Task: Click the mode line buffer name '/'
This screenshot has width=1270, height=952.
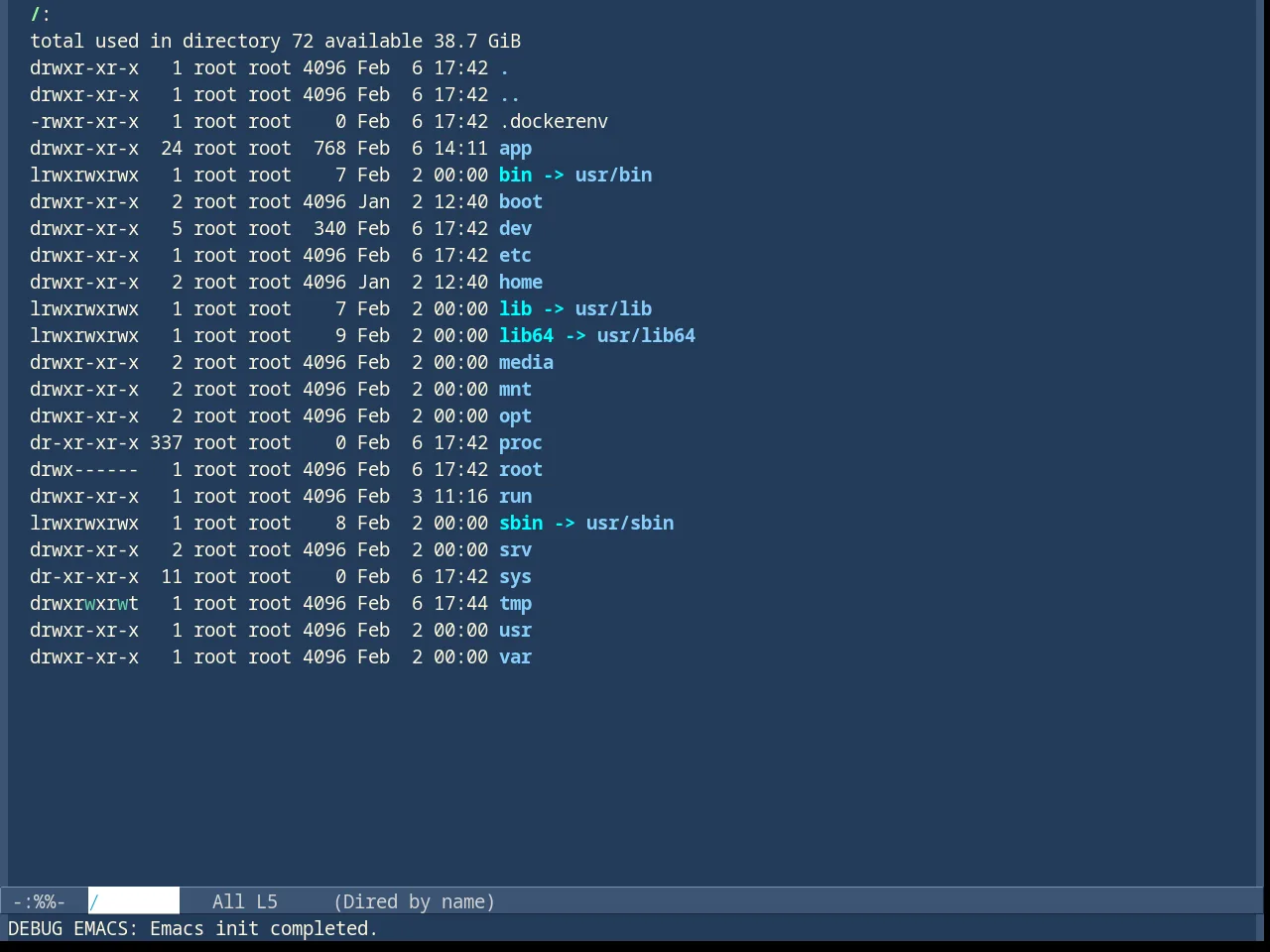Action: (x=134, y=900)
